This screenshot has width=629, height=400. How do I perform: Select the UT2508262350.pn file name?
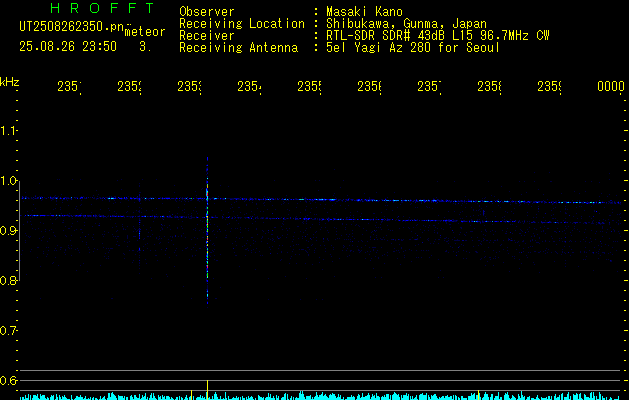[x=71, y=26]
